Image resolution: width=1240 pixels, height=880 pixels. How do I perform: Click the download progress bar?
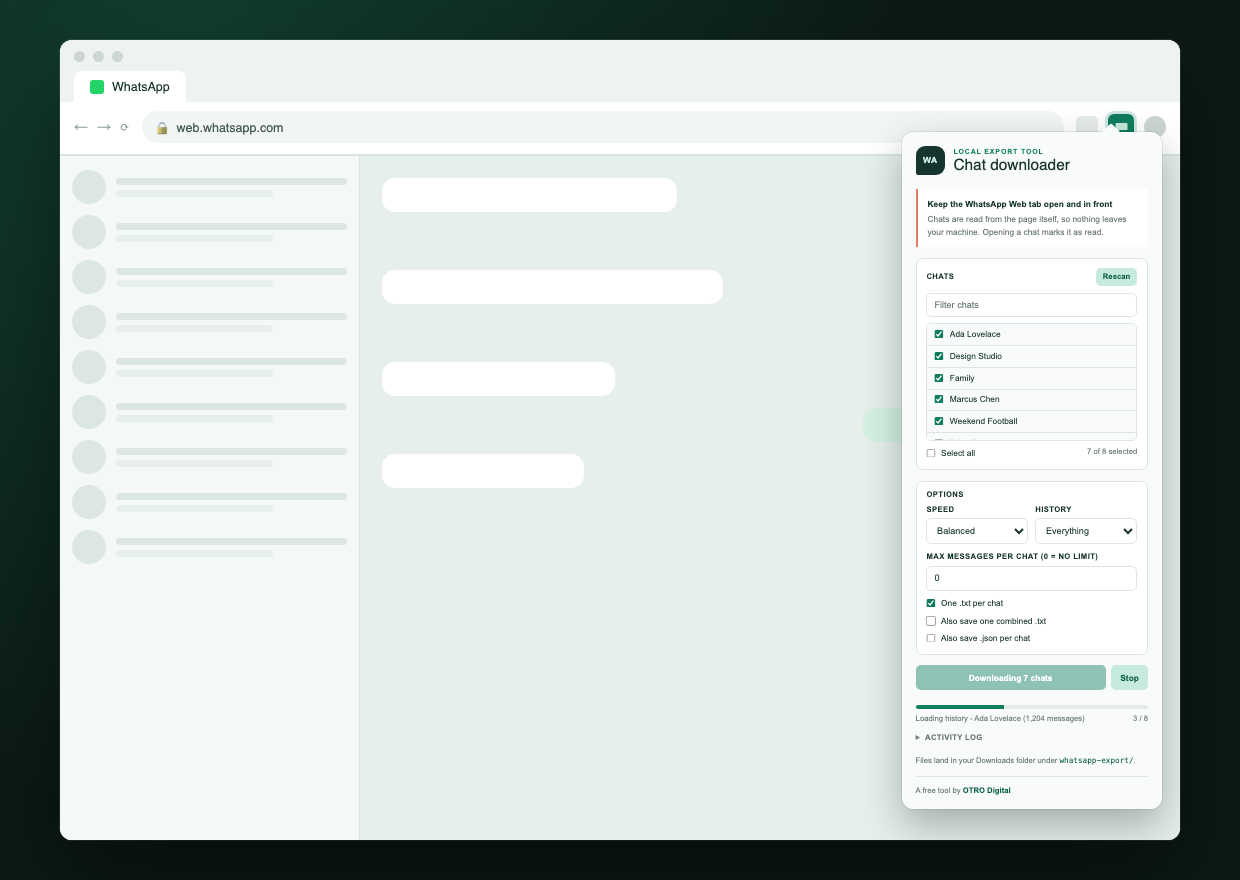click(1032, 707)
